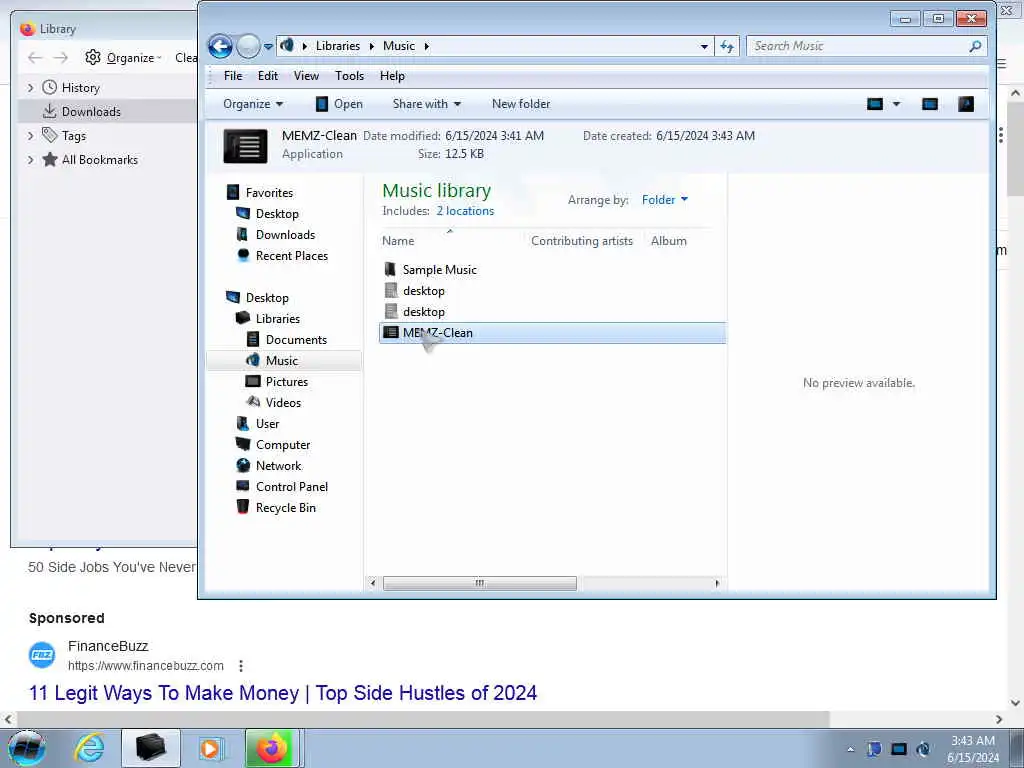Click the Firefox taskbar icon

[271, 748]
